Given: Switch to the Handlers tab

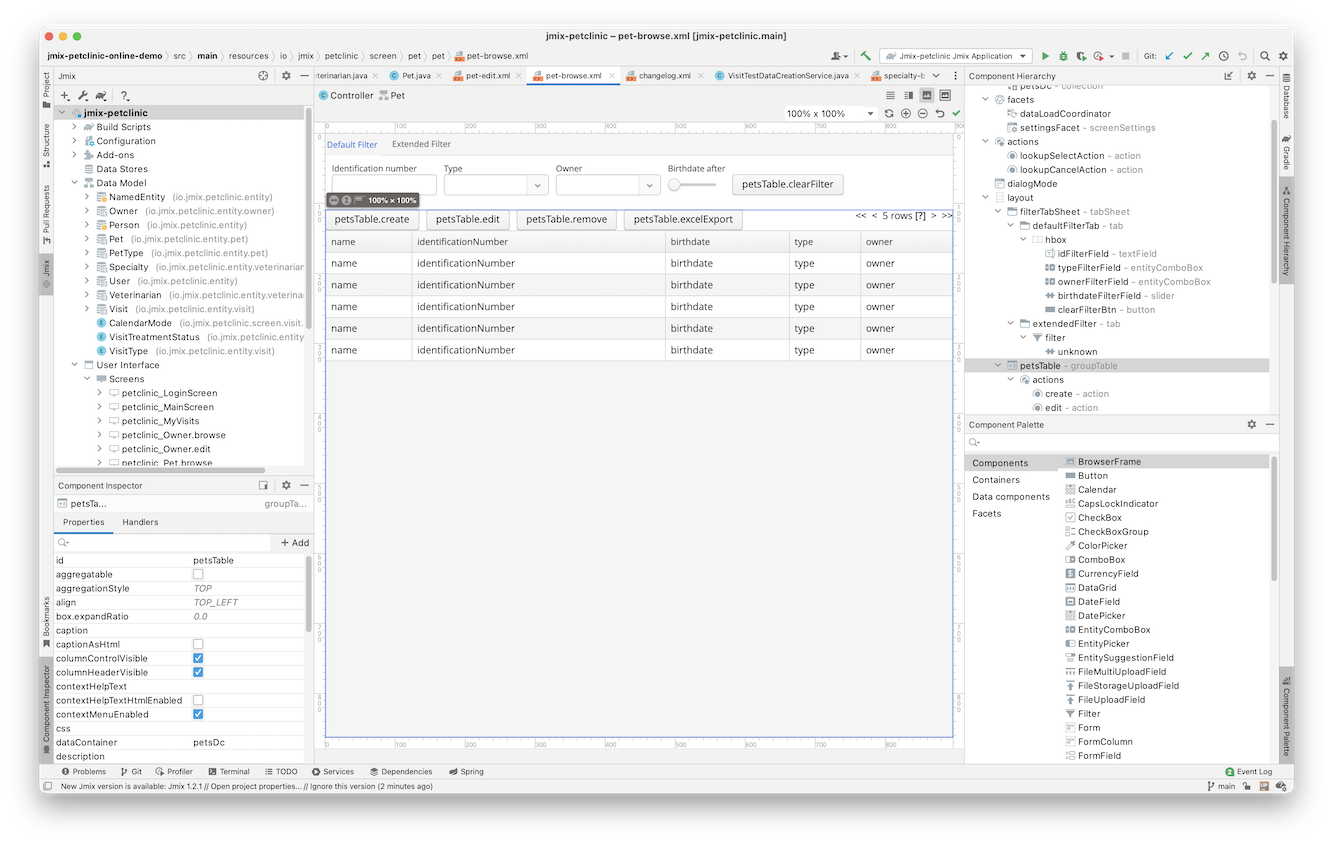Looking at the screenshot, I should [x=140, y=522].
